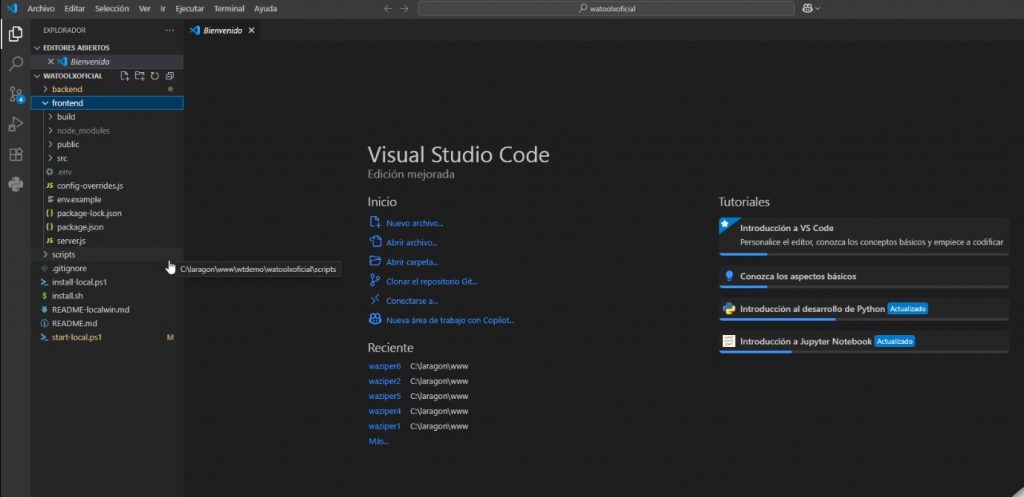Screen dimensions: 1024x497
Task: Click the New Folder icon in explorer header
Action: click(140, 76)
